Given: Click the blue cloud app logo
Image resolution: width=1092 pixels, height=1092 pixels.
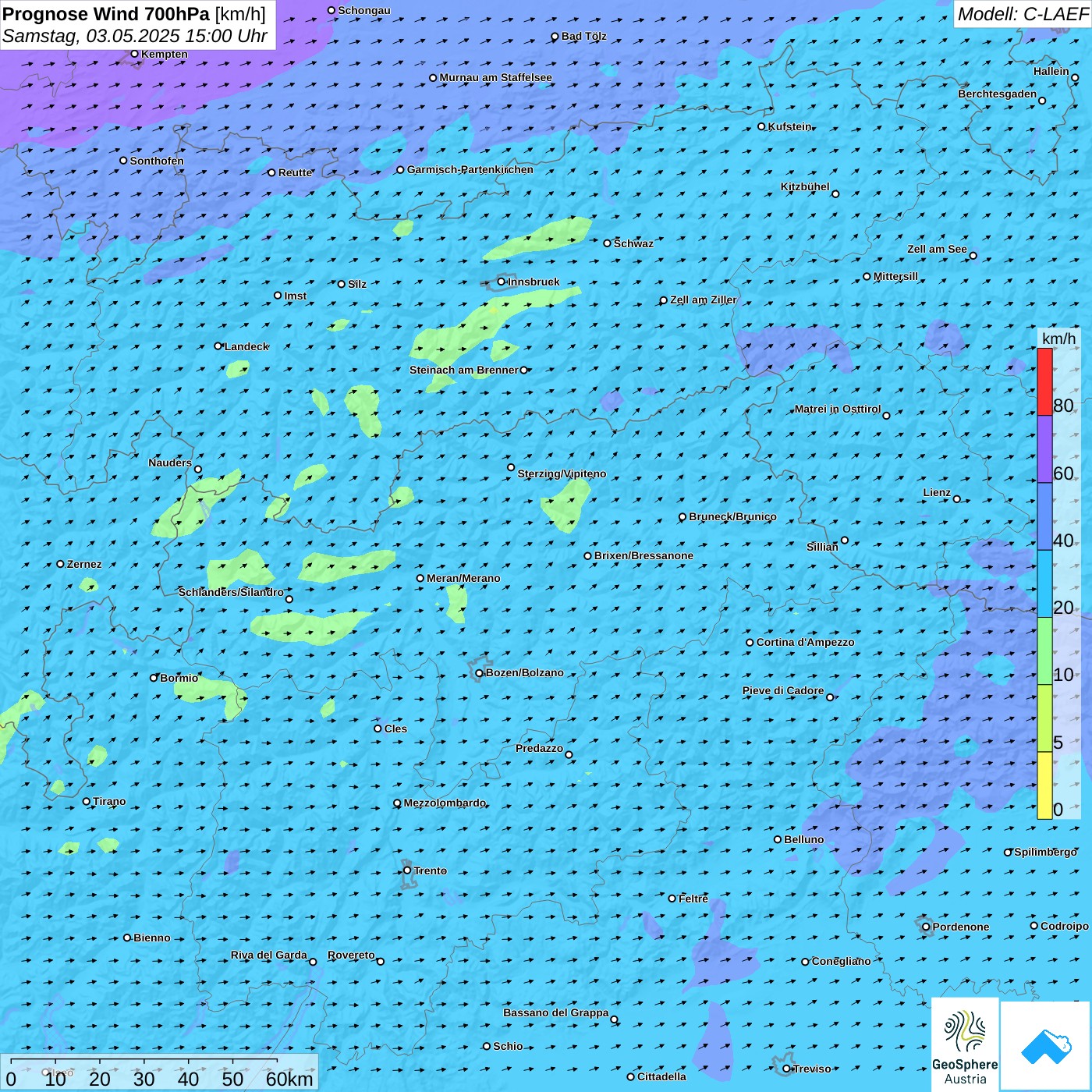Looking at the screenshot, I should [1046, 1046].
